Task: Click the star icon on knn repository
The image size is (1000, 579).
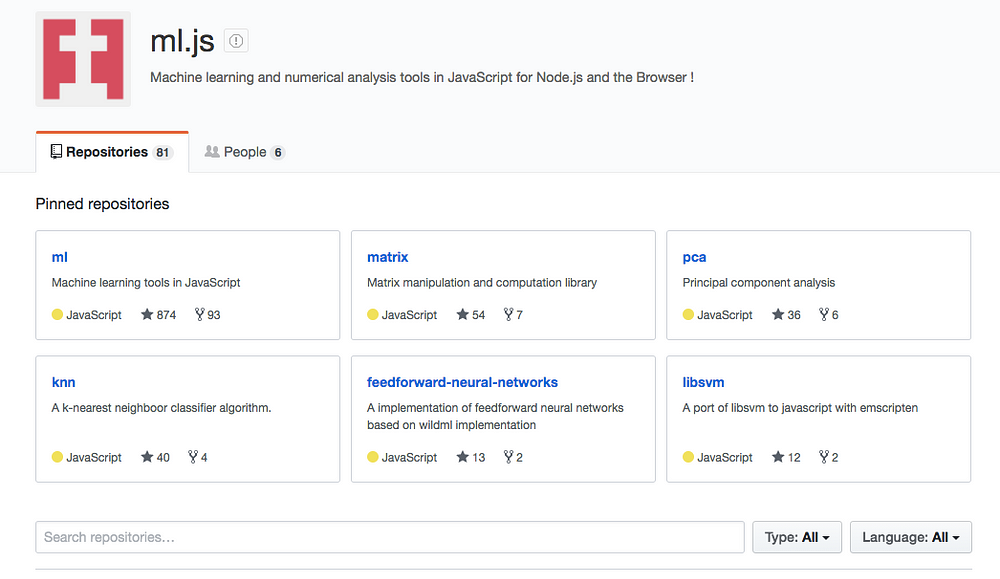Action: coord(147,457)
